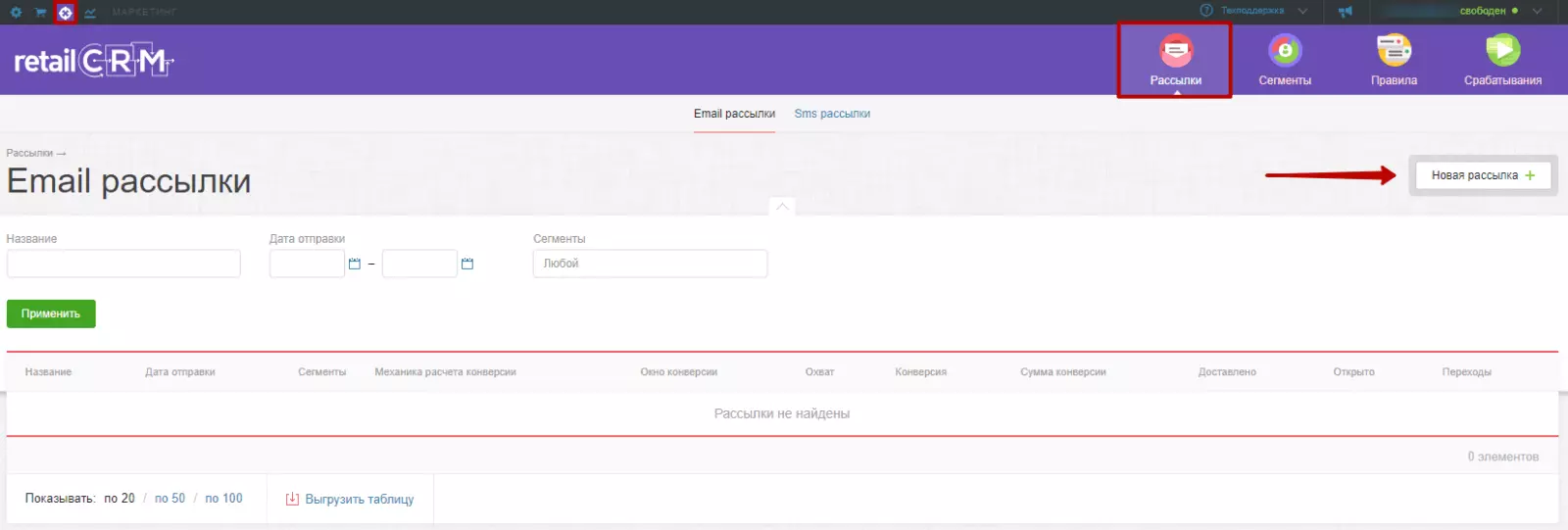Click the Открыто column header
Image resolution: width=1568 pixels, height=530 pixels.
tap(1353, 372)
